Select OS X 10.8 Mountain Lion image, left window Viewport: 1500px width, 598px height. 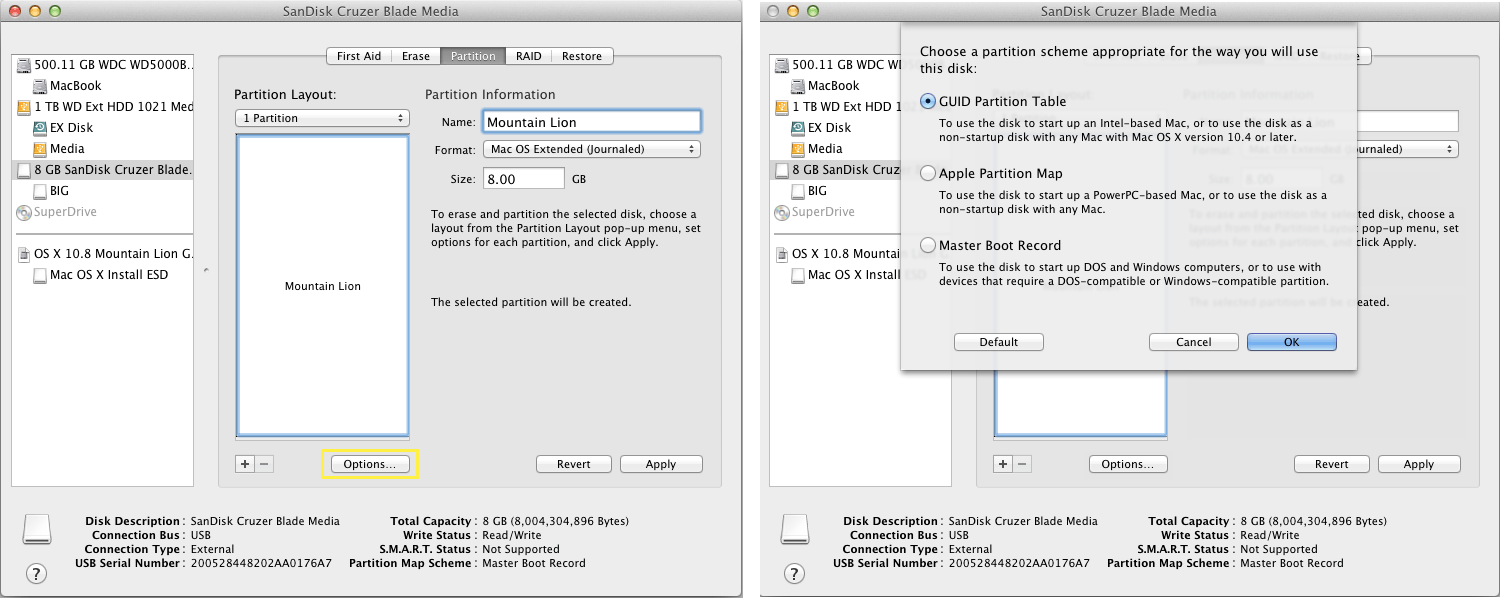(104, 254)
